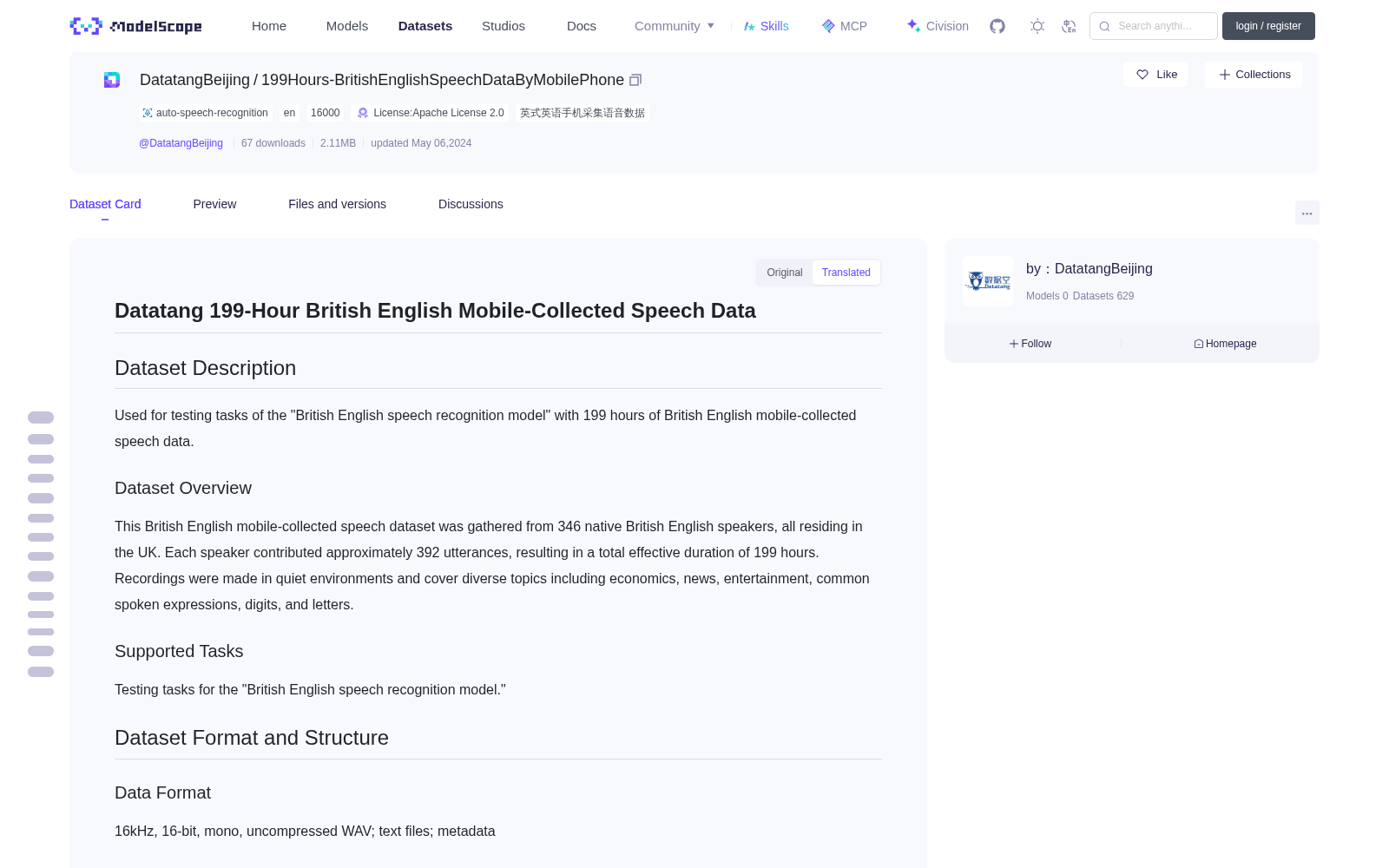The image size is (1389, 868).
Task: Click the "updated May 06,2024" text
Action: tap(421, 143)
